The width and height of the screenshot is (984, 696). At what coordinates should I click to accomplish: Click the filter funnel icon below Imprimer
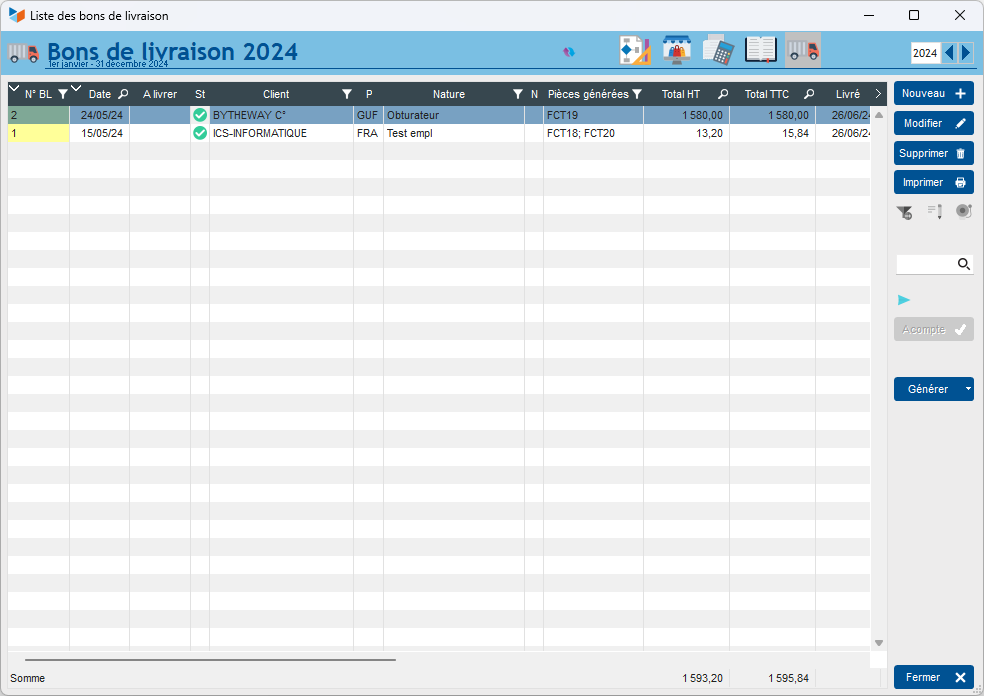(904, 211)
